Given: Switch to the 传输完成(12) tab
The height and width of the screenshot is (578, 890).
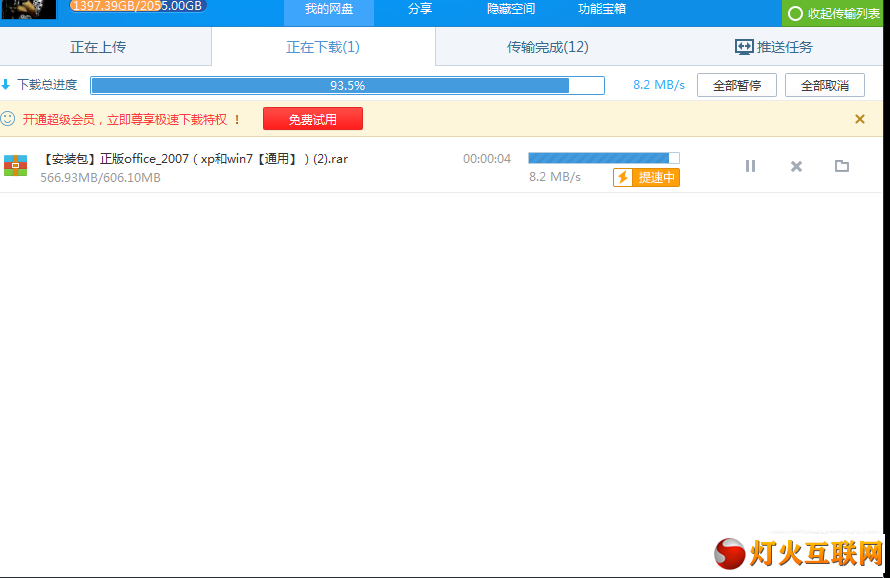Looking at the screenshot, I should [x=548, y=47].
